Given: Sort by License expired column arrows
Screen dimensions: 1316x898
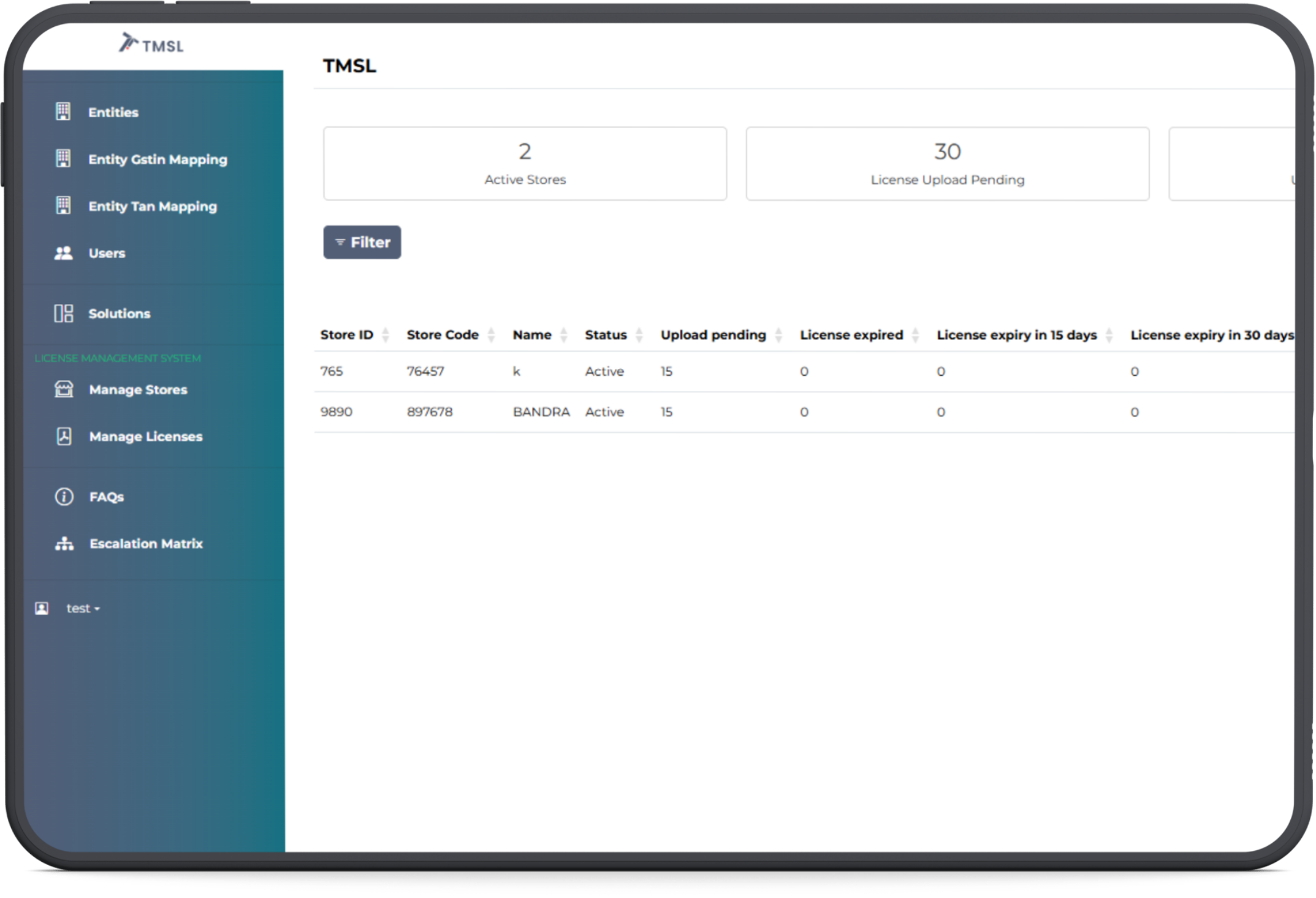Looking at the screenshot, I should pos(915,335).
